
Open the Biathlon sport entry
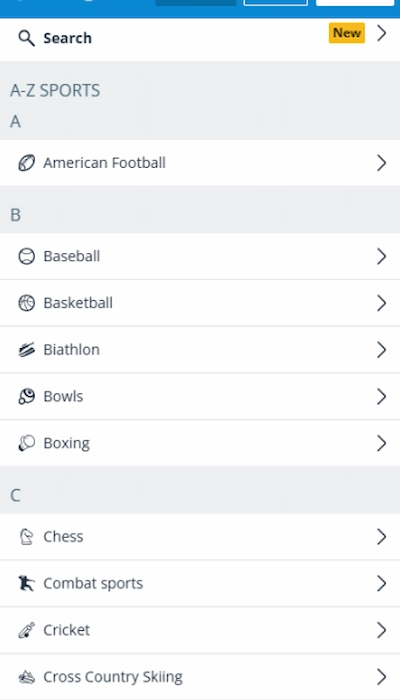[x=200, y=350]
